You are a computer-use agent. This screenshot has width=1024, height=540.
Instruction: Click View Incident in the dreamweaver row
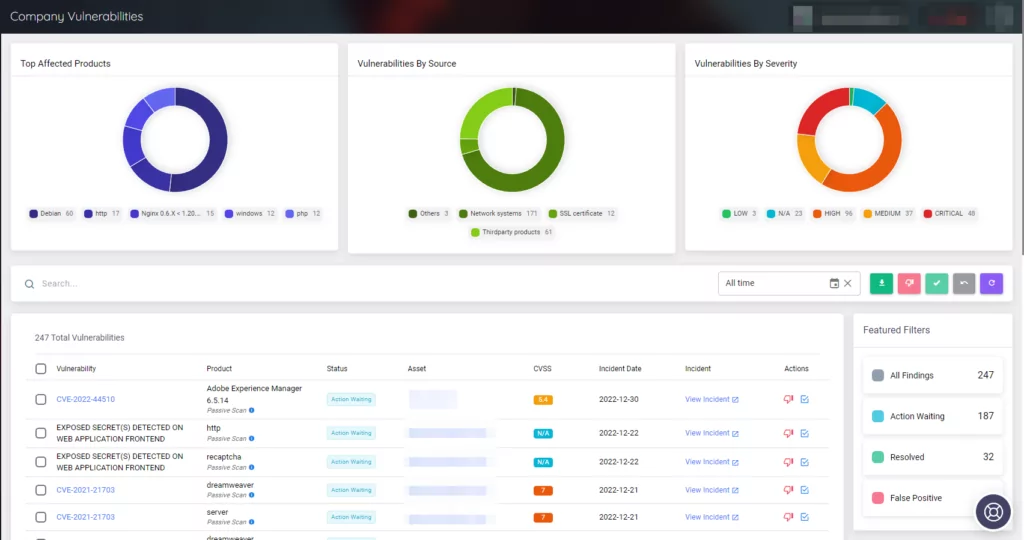pyautogui.click(x=712, y=490)
